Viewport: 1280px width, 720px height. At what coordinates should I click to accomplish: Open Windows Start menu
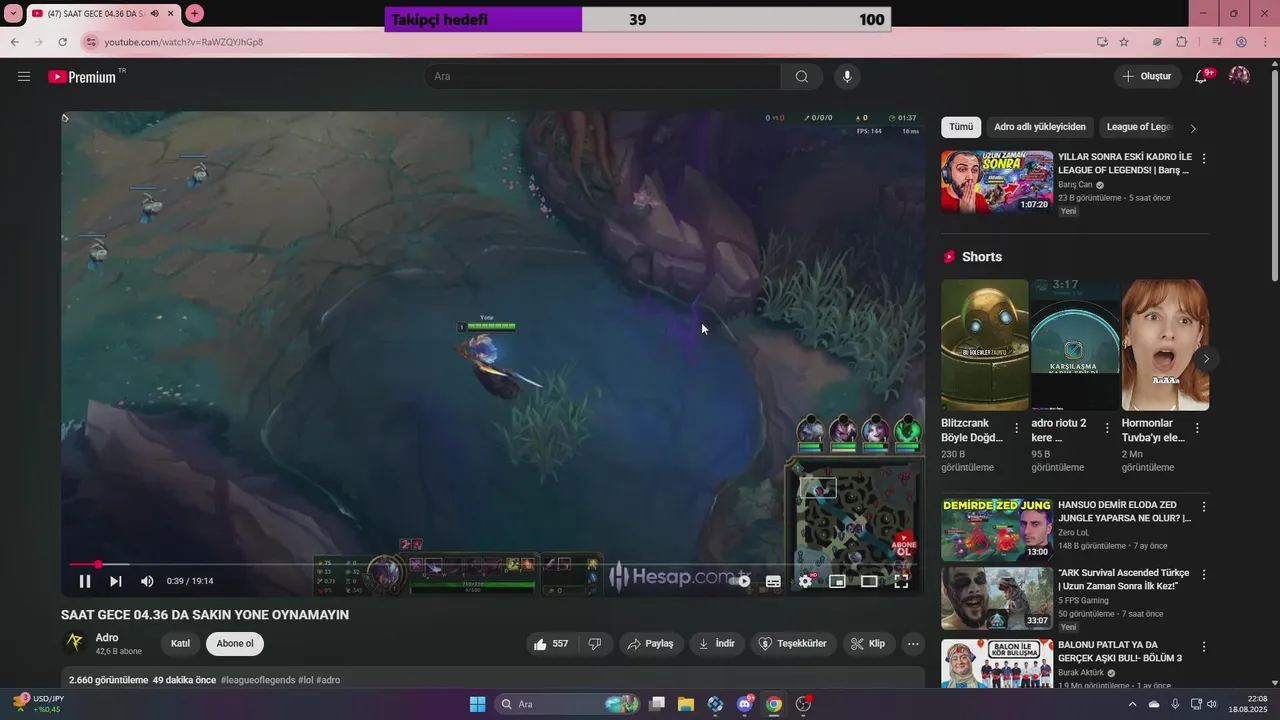tap(477, 704)
